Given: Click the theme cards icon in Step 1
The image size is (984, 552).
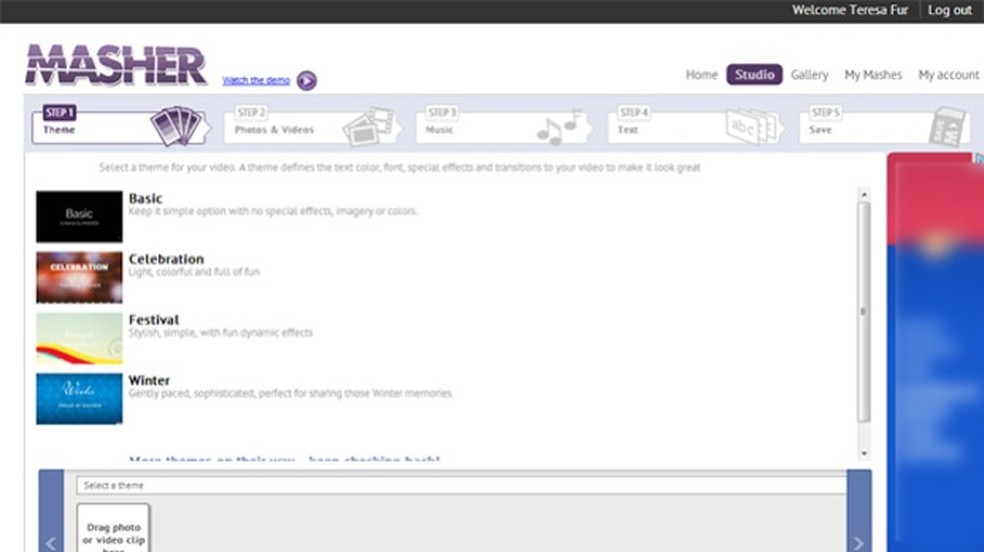Looking at the screenshot, I should pos(176,126).
